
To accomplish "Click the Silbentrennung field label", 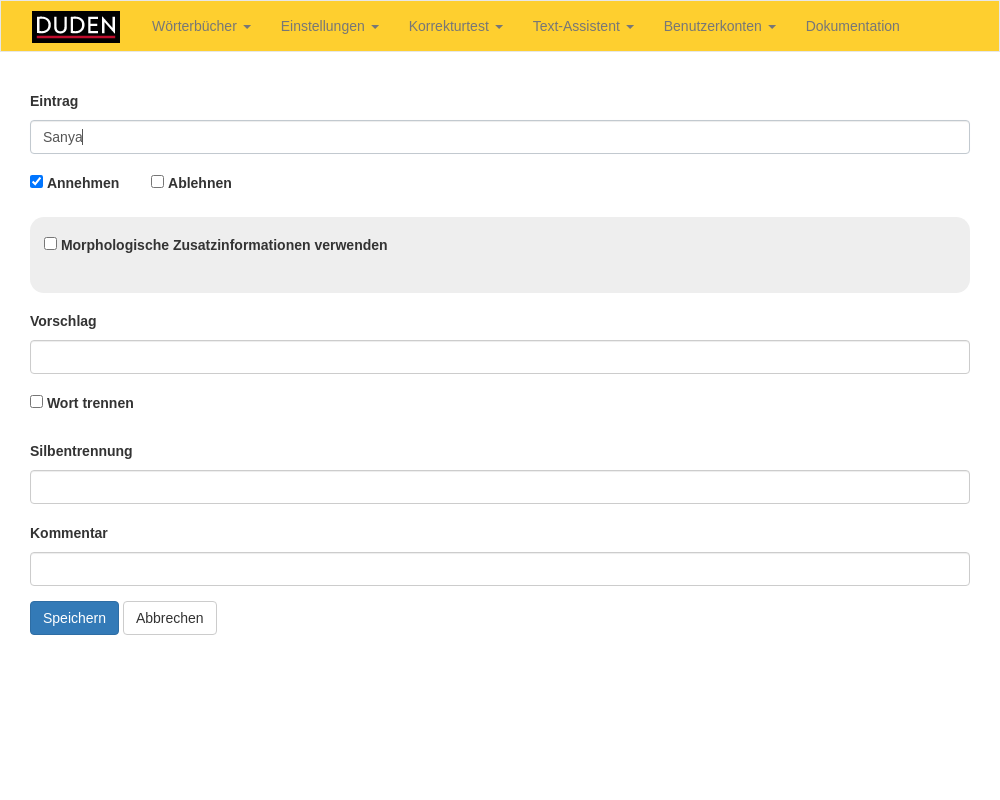I will (81, 451).
